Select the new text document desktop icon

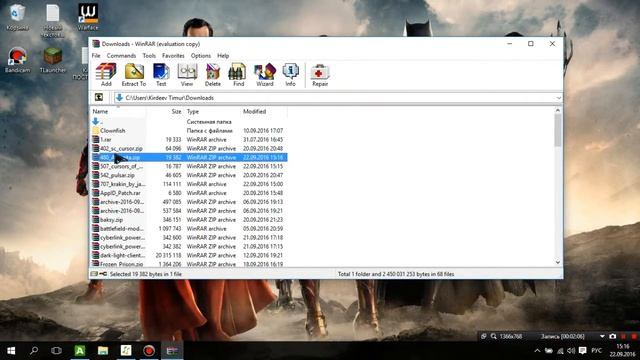53,20
